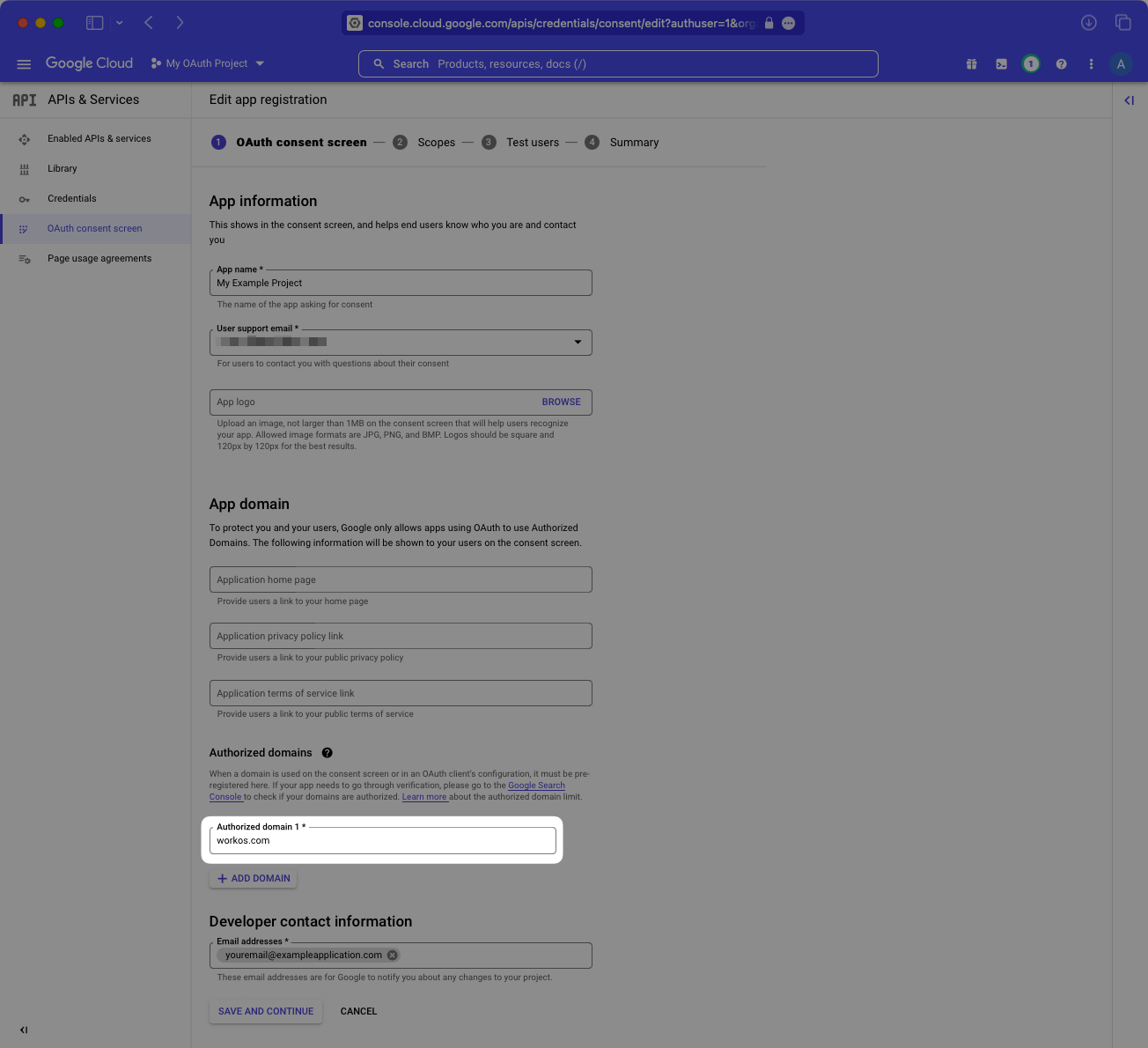This screenshot has width=1148, height=1048.
Task: Click the Learn more link about authorized domains
Action: pos(425,796)
